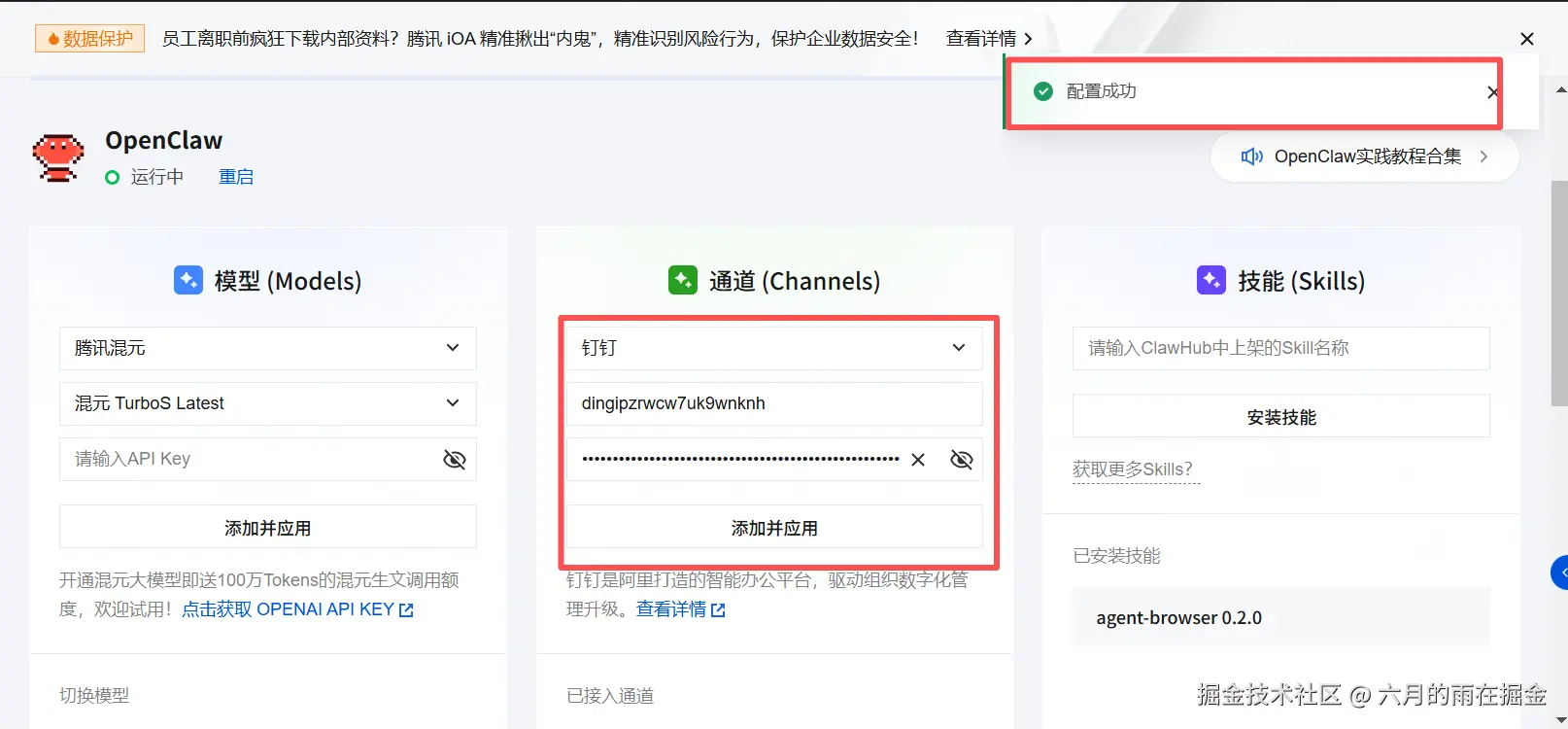Close the top 数据保护 banner
This screenshot has height=729, width=1568.
pyautogui.click(x=1527, y=39)
